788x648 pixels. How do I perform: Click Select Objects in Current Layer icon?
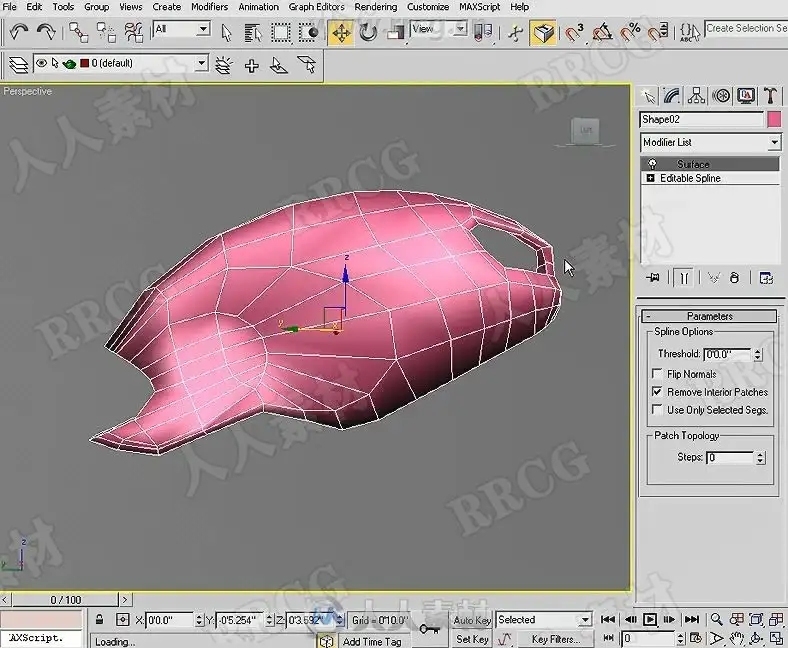click(x=278, y=65)
